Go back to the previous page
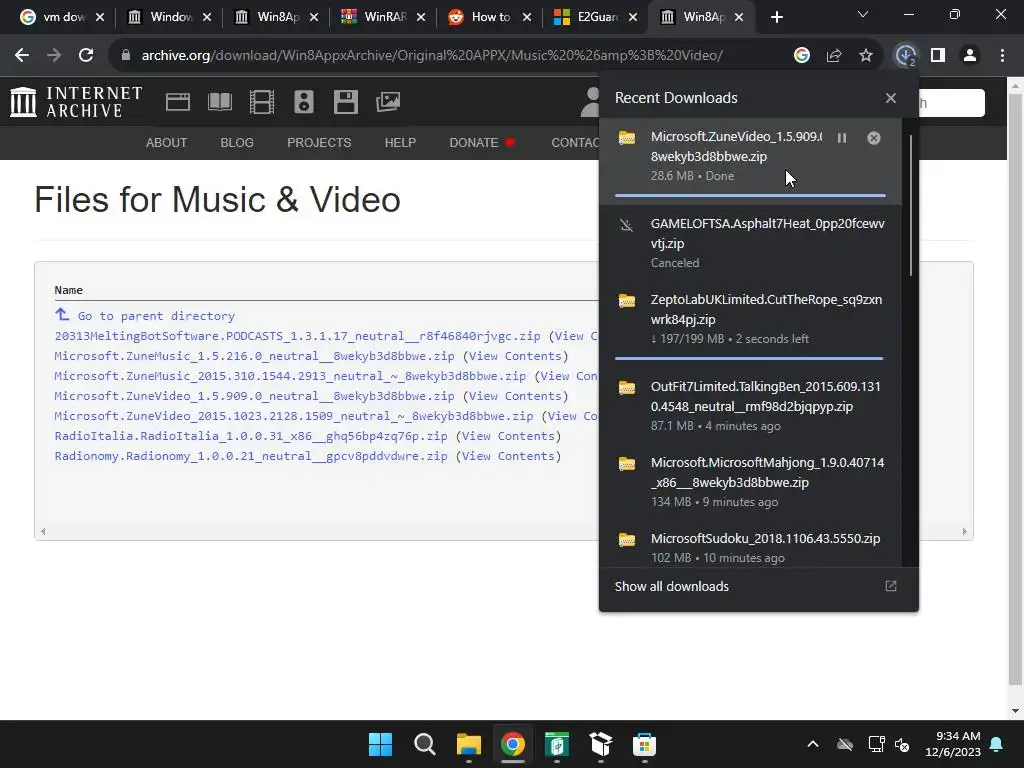 22,56
